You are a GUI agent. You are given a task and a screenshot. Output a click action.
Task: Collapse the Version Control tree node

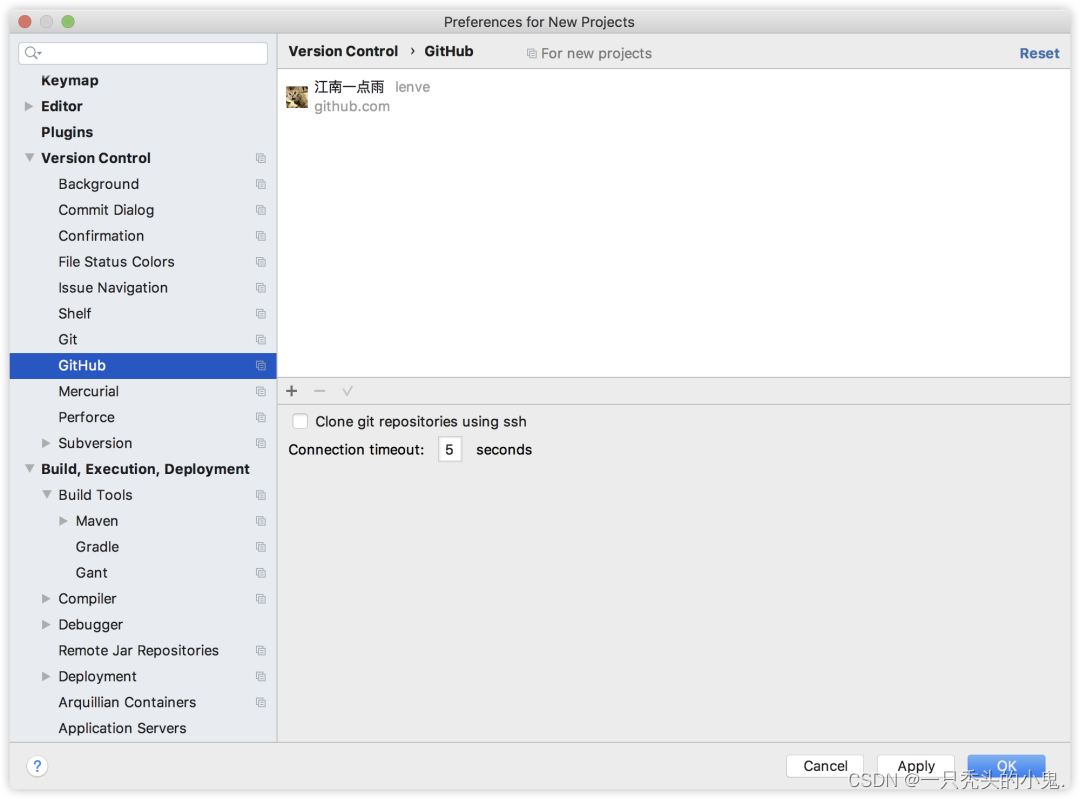point(29,158)
